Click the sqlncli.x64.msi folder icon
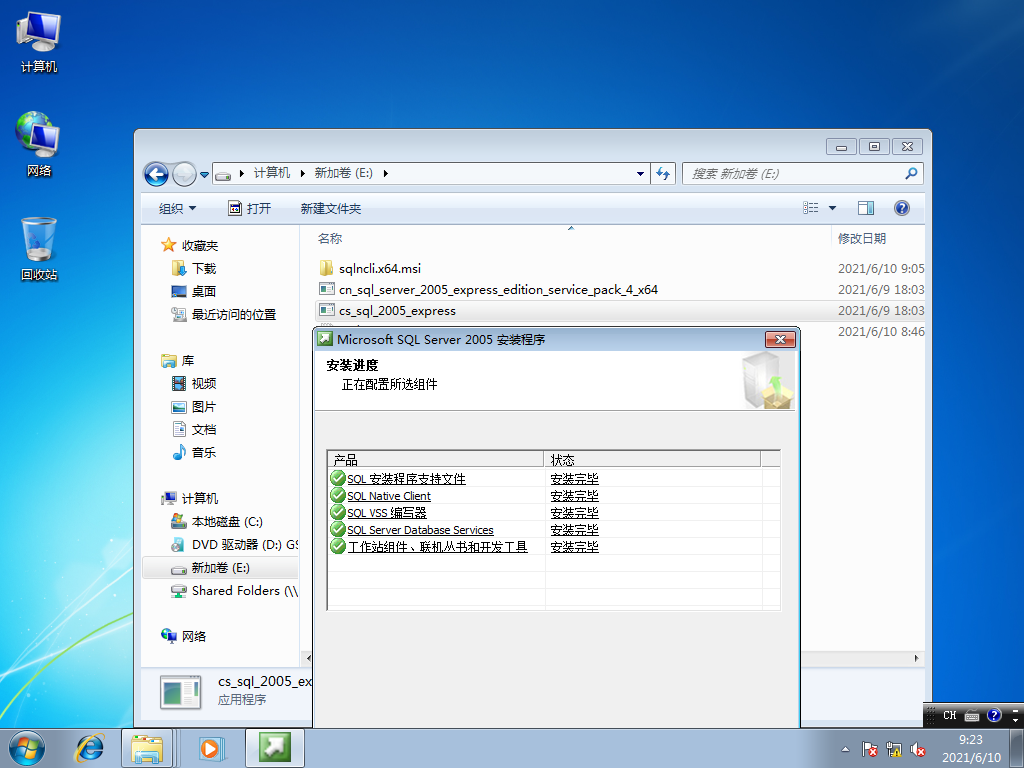The height and width of the screenshot is (768, 1024). click(327, 268)
